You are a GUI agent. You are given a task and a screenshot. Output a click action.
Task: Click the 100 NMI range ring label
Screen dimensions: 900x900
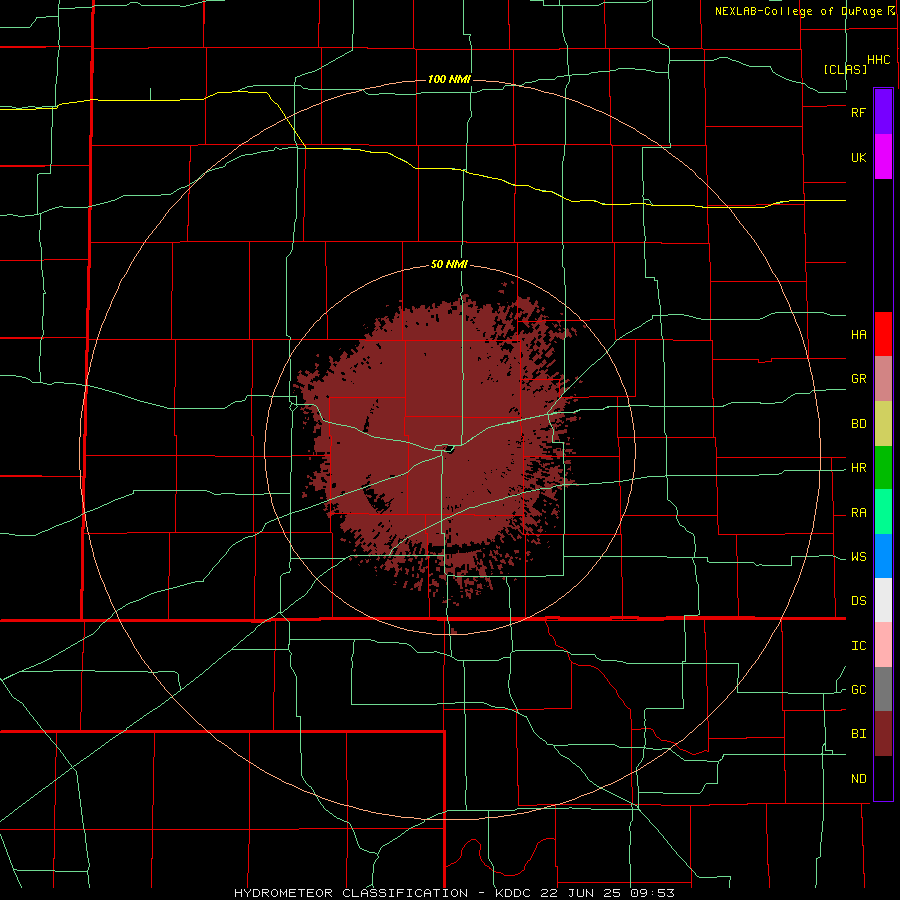pos(449,79)
